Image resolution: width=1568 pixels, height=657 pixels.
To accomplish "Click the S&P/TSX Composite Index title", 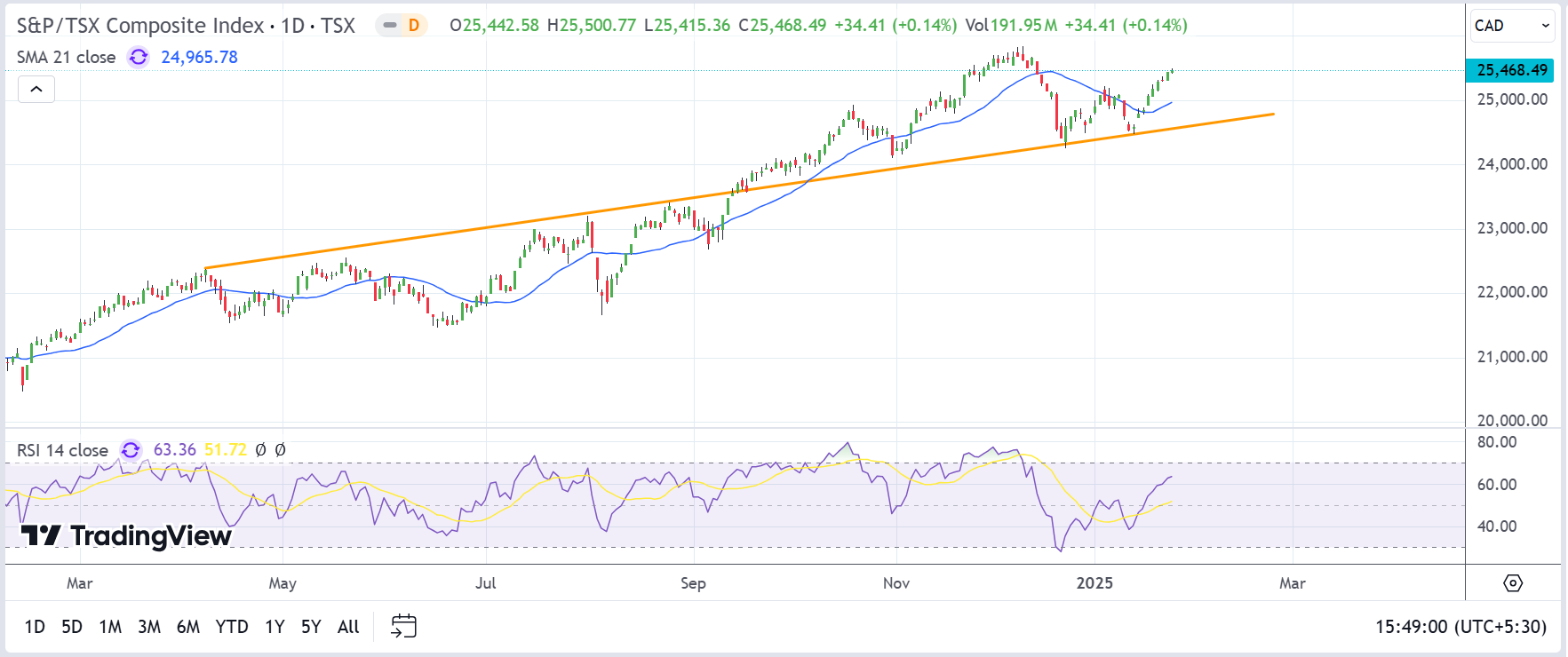I will point(140,26).
